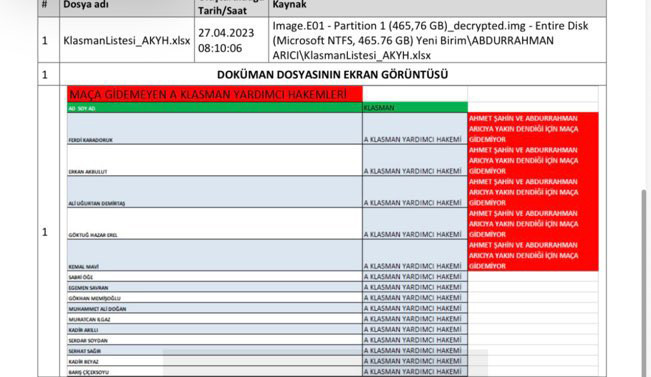Click the name KADİR AKILLI
651x377 pixels.
pos(83,330)
